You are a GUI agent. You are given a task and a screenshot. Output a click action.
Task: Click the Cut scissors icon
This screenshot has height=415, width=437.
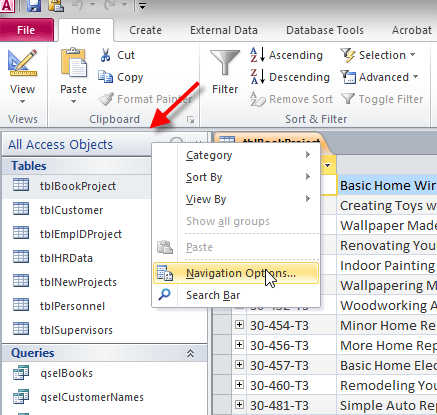click(x=105, y=55)
